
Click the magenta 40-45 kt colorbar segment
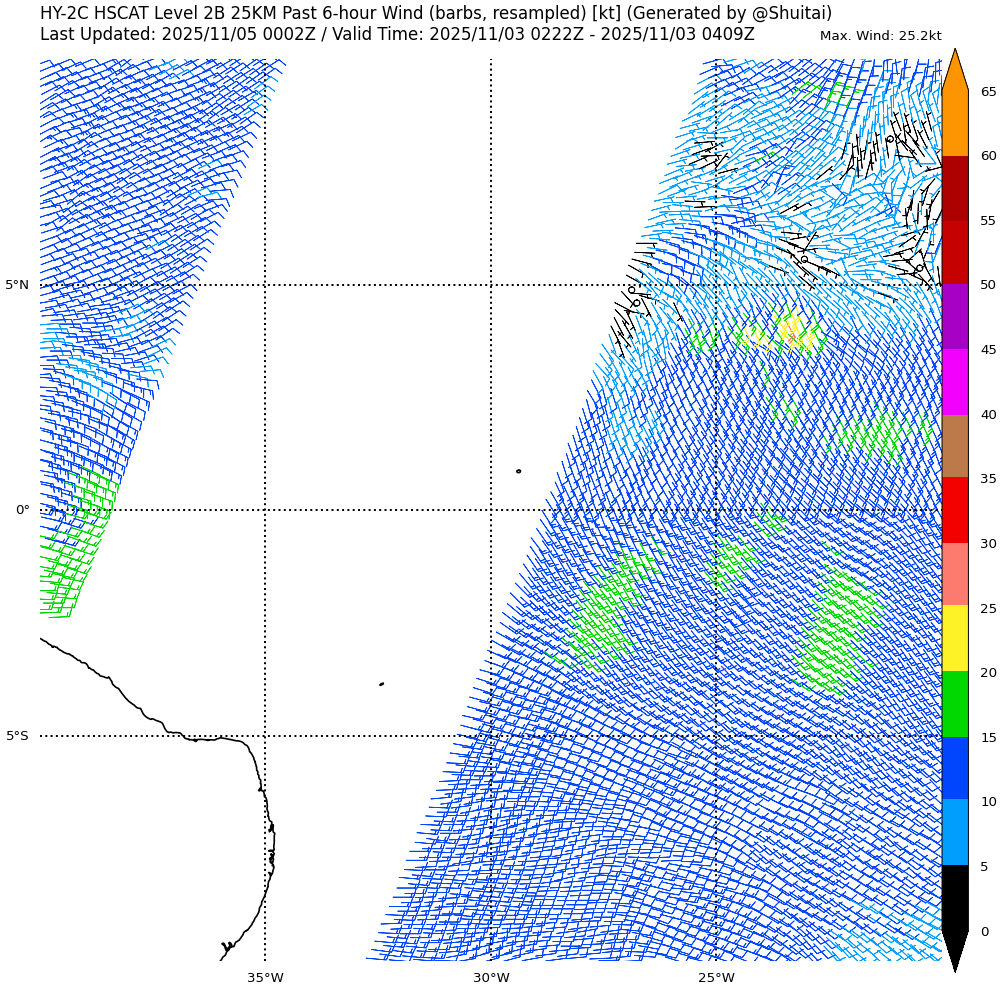(954, 382)
